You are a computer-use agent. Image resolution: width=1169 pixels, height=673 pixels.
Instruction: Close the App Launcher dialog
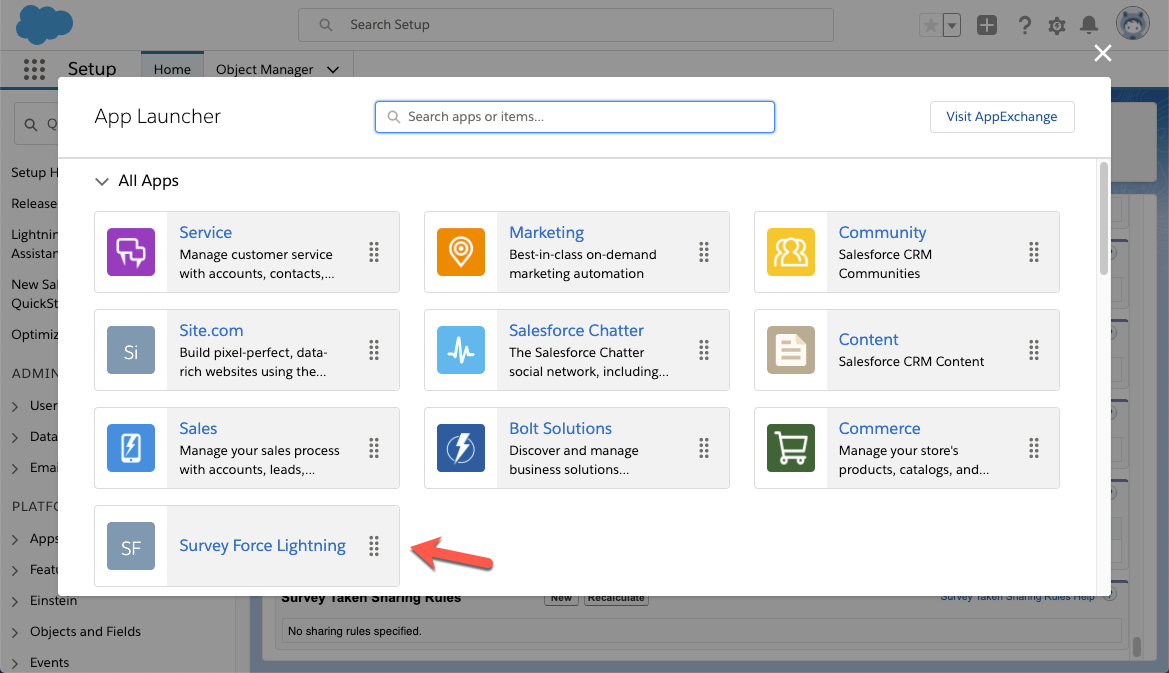pos(1103,53)
